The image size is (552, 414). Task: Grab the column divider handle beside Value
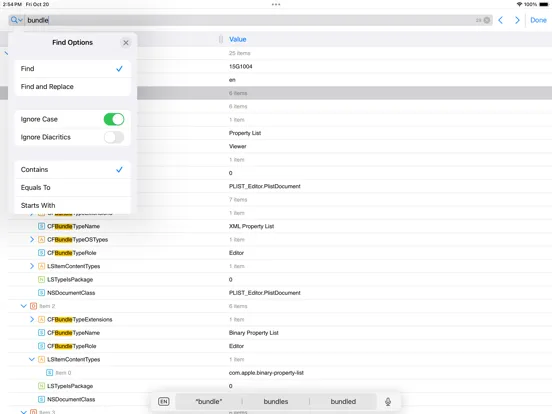click(x=221, y=39)
